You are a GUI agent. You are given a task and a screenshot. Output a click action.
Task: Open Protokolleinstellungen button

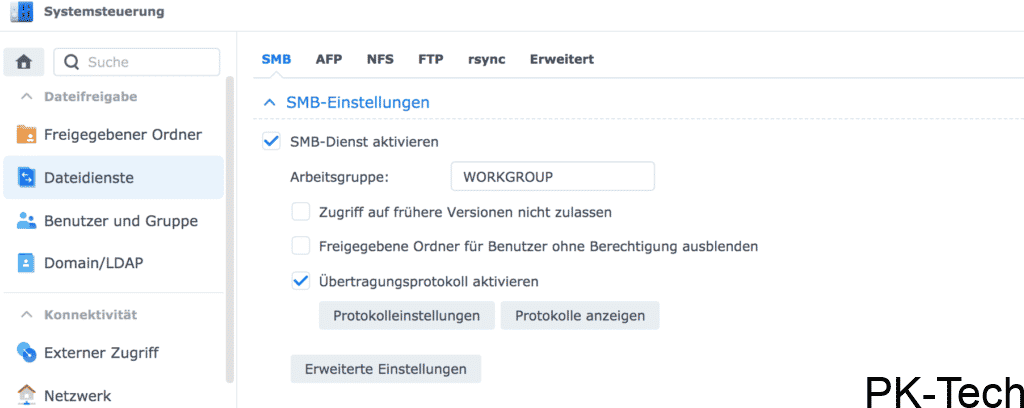(406, 316)
